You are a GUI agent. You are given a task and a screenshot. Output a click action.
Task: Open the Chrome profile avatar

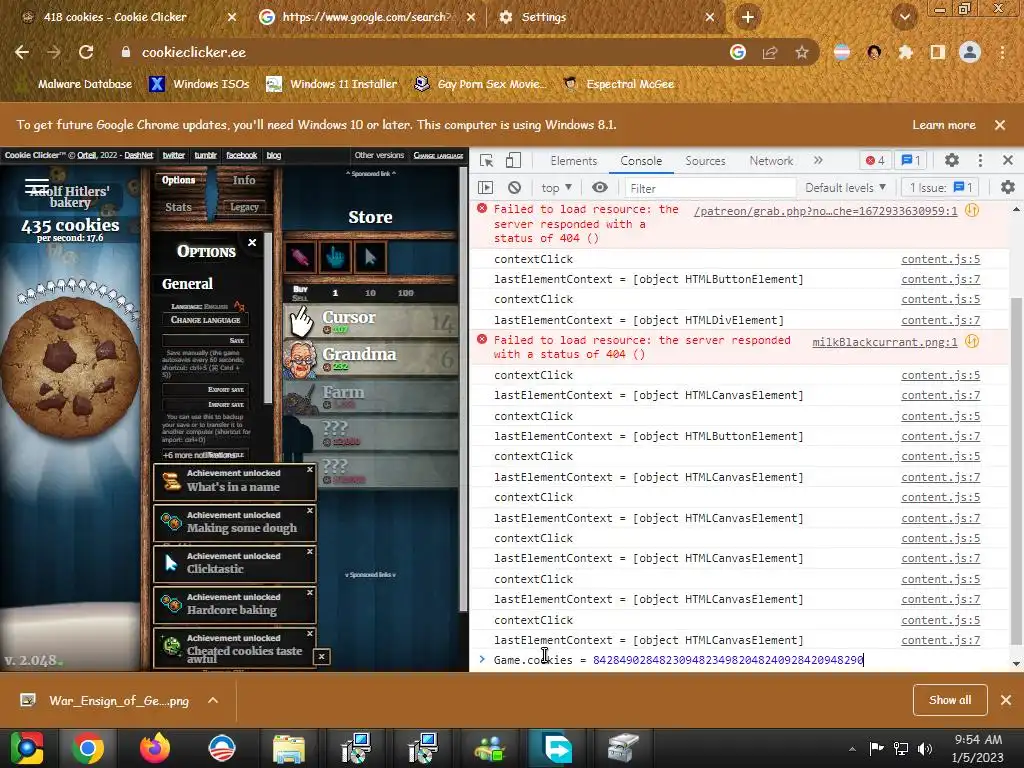click(x=970, y=52)
